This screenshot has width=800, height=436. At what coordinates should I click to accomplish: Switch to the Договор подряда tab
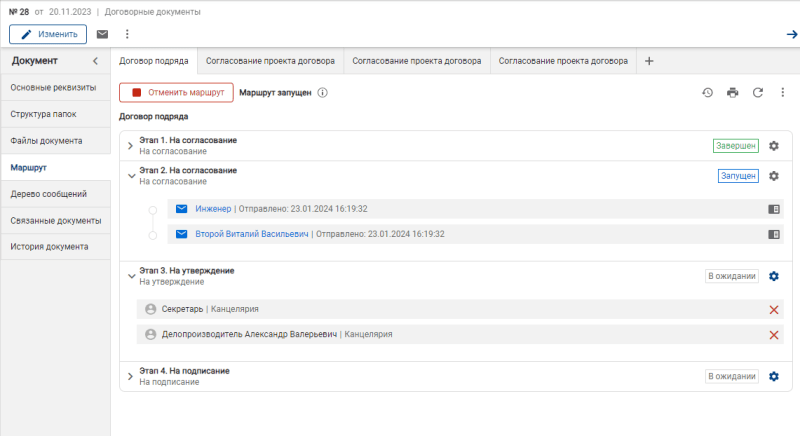point(154,61)
